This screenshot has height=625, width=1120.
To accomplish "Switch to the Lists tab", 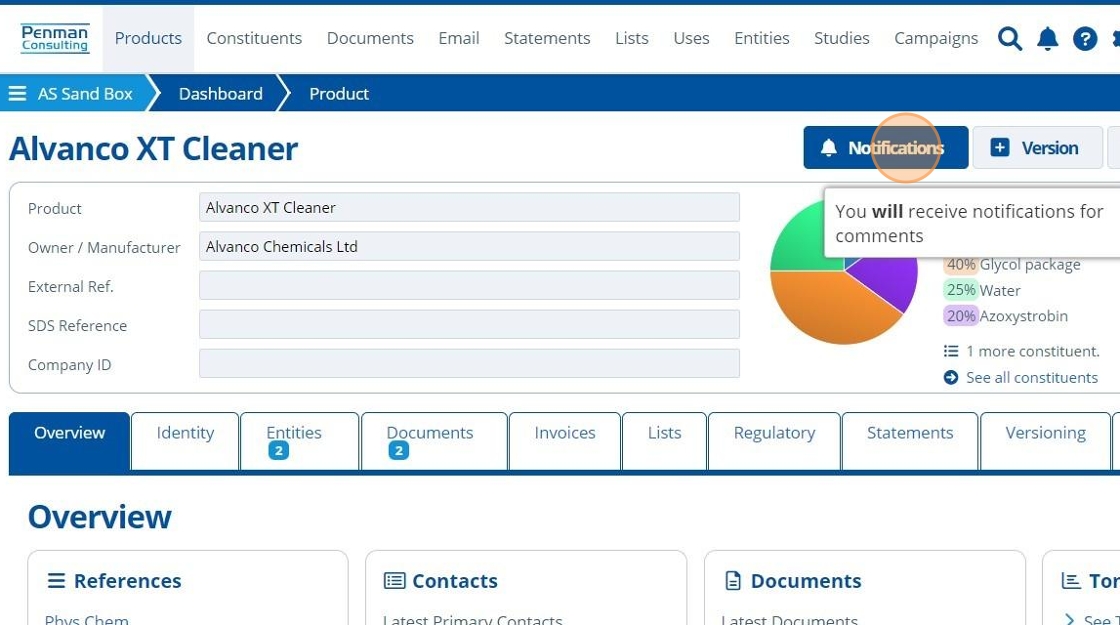I will point(664,441).
